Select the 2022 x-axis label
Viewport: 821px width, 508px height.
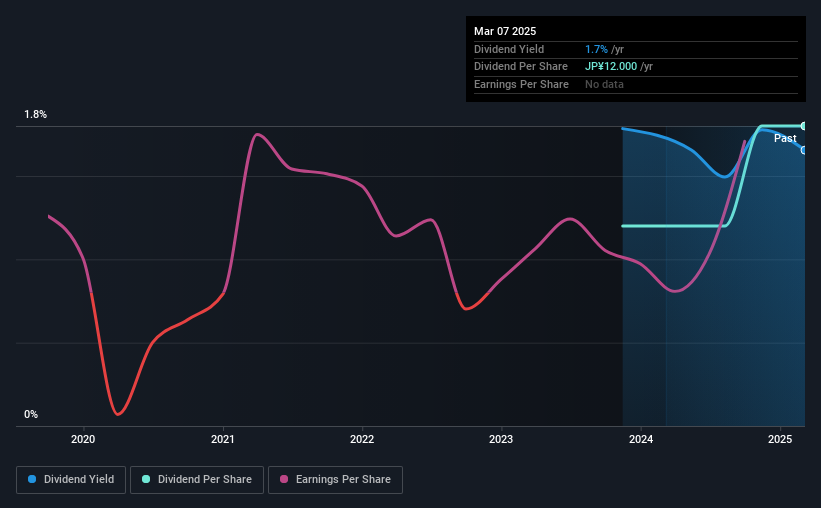[x=362, y=439]
